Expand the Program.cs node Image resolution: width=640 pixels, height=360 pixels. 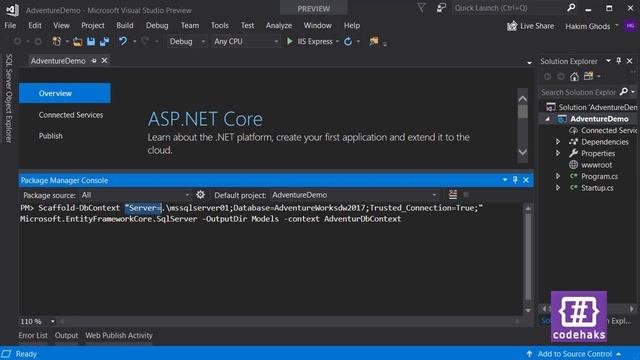pos(558,176)
